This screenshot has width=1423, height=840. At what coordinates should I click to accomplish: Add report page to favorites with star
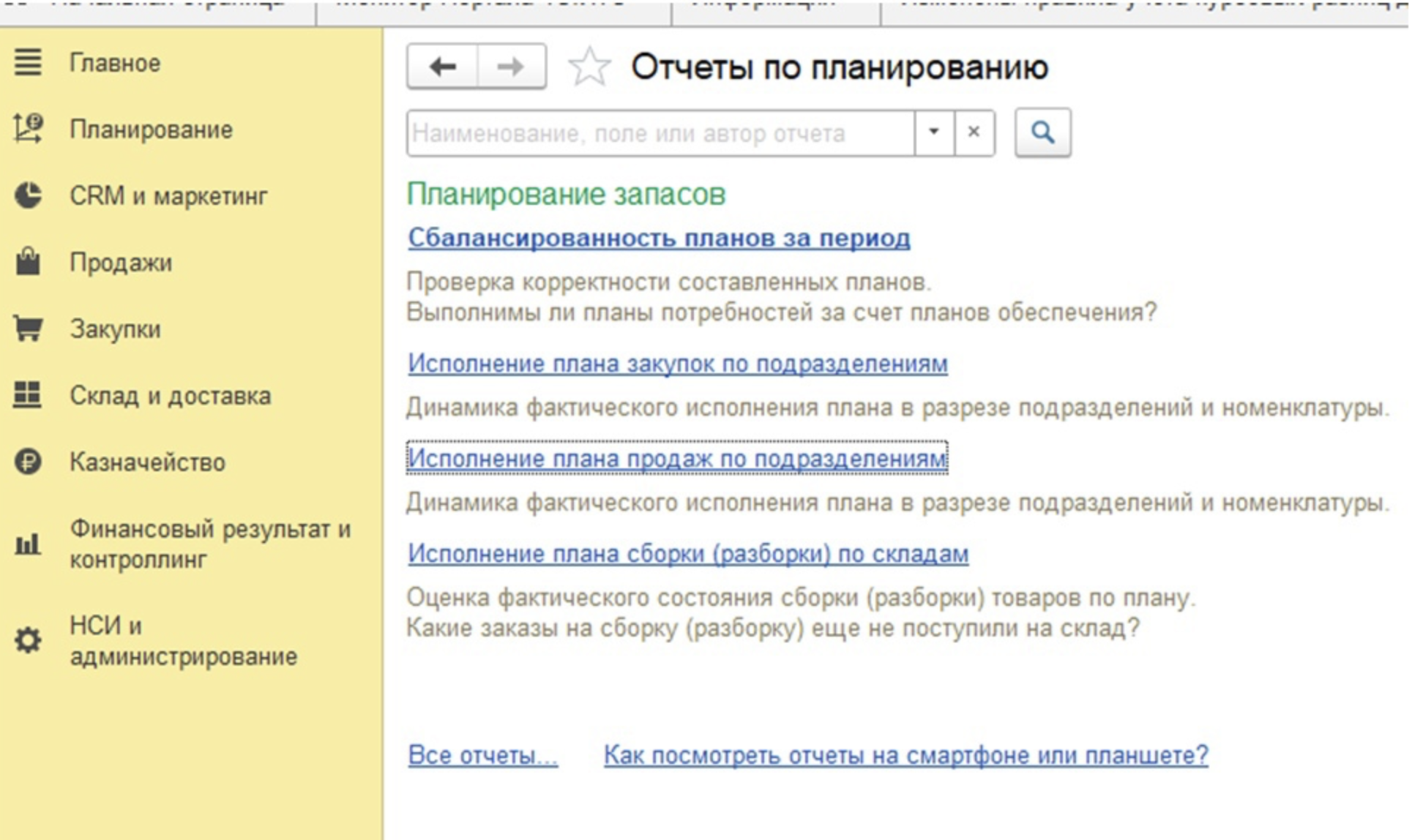(589, 67)
